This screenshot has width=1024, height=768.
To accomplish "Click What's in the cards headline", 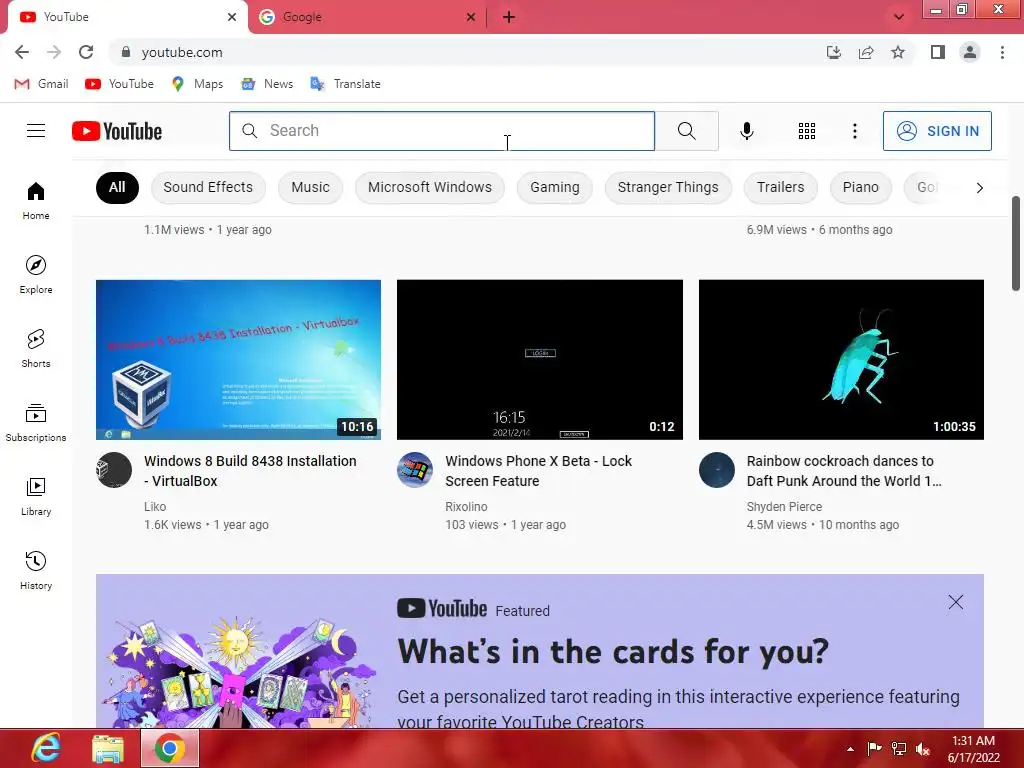I will tap(613, 651).
